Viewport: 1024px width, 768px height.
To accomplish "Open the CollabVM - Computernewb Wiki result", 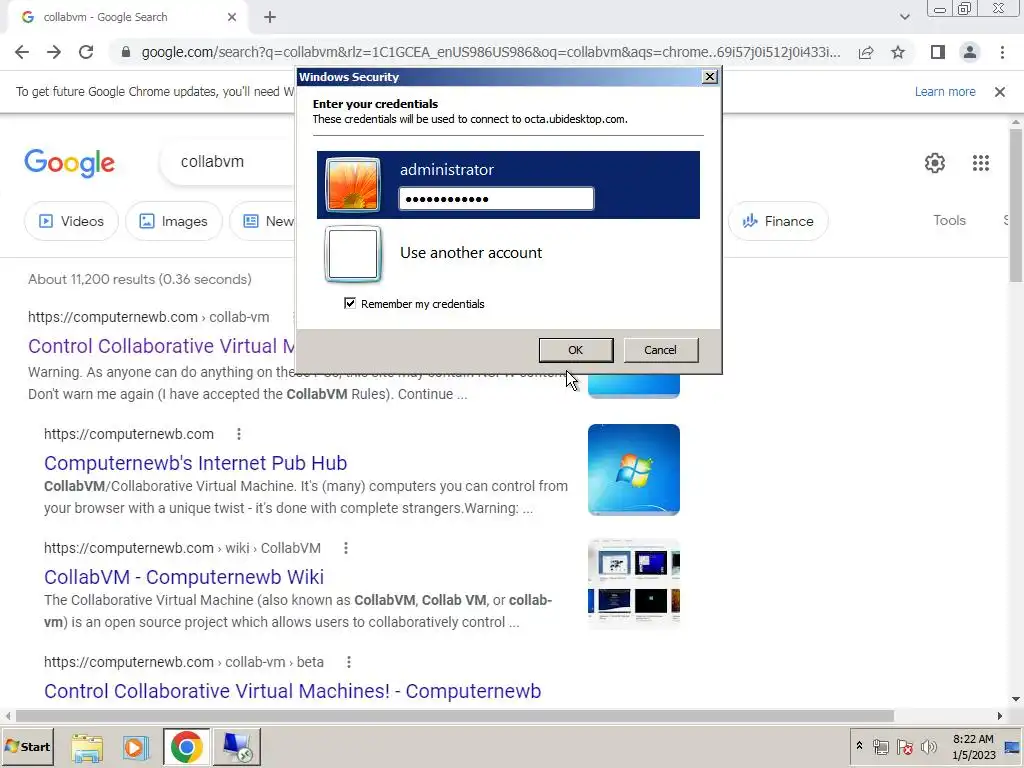I will click(x=184, y=577).
